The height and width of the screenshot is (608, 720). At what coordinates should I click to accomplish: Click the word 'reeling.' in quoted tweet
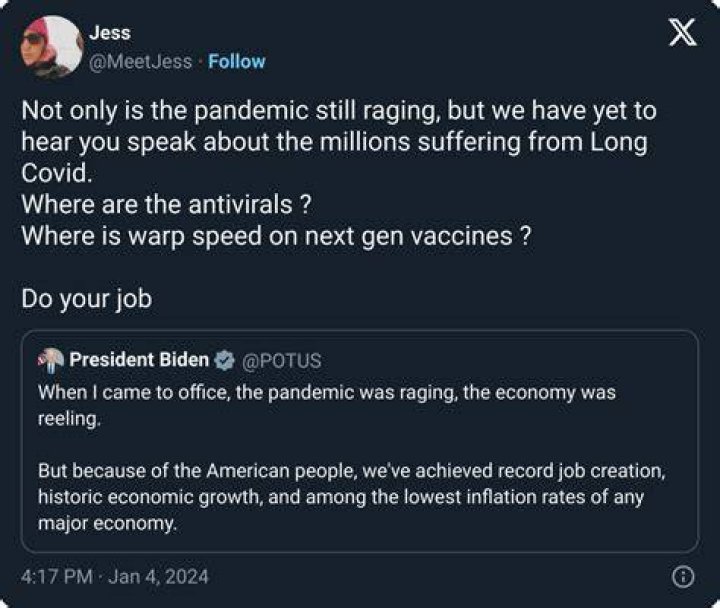coord(69,419)
